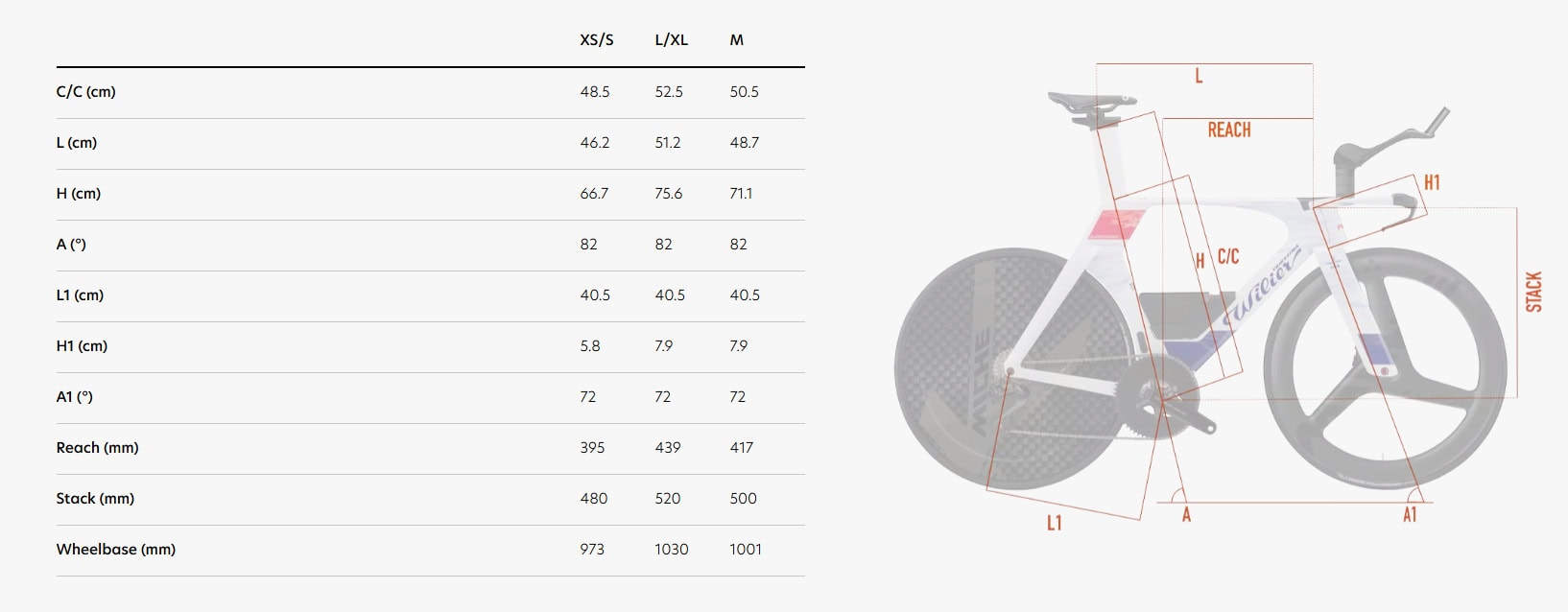Click the STACK label on bike diagram
1568x612 pixels.
(1533, 292)
